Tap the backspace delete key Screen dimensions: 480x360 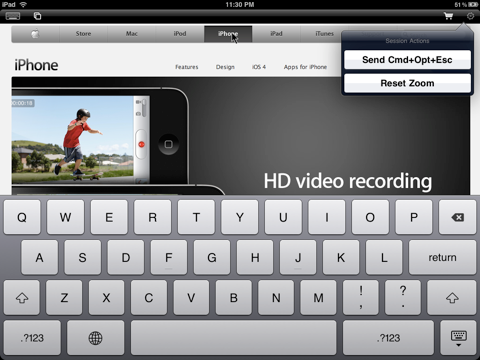457,217
